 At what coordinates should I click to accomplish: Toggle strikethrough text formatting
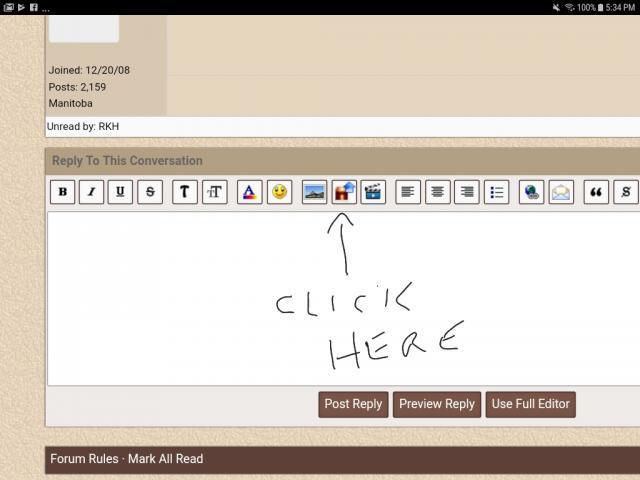point(150,192)
